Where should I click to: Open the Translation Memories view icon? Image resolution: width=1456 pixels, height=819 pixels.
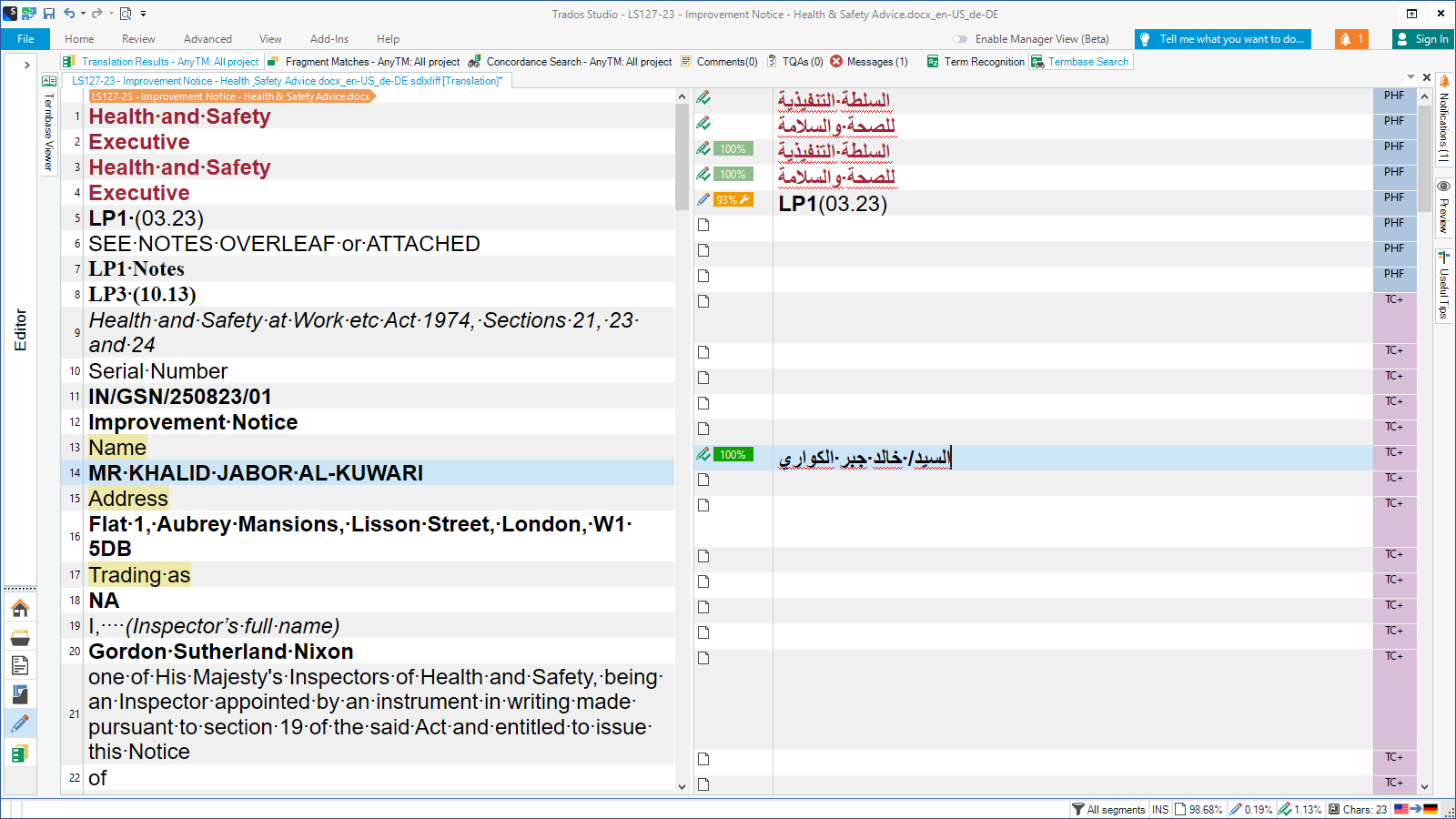coord(20,753)
